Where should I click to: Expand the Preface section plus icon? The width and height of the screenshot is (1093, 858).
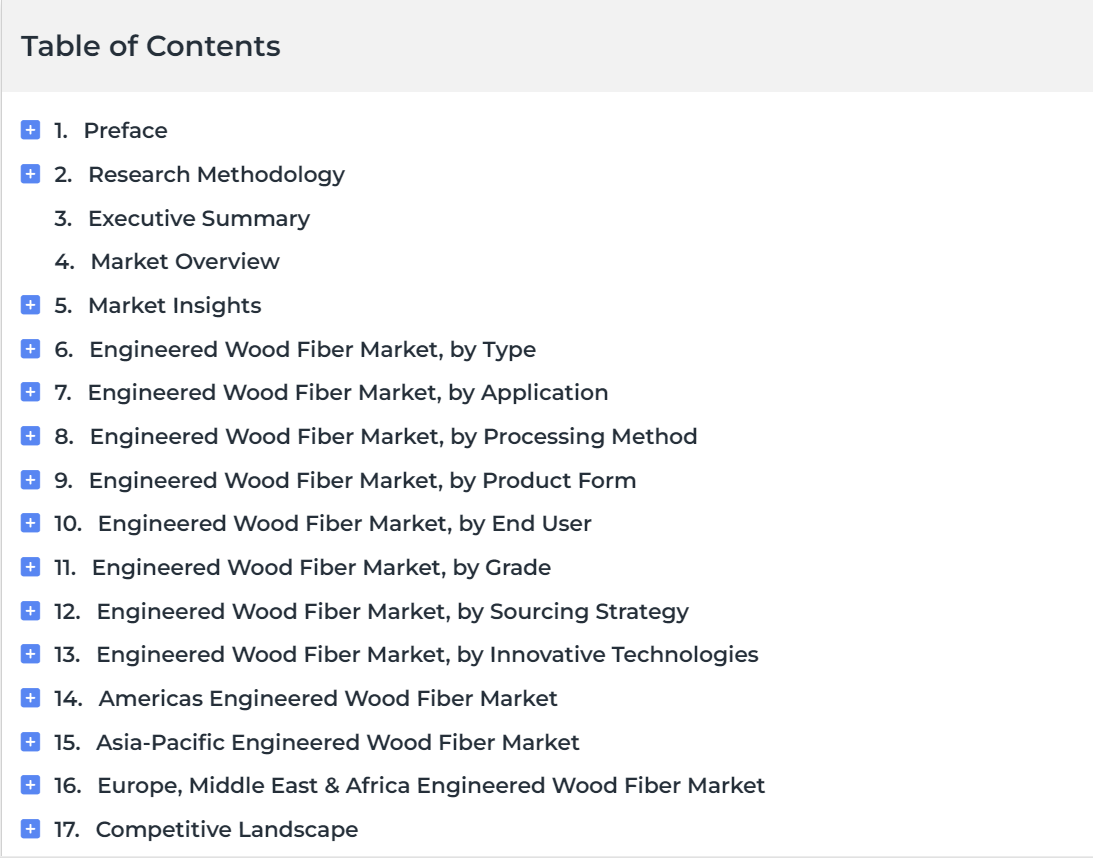(x=30, y=130)
